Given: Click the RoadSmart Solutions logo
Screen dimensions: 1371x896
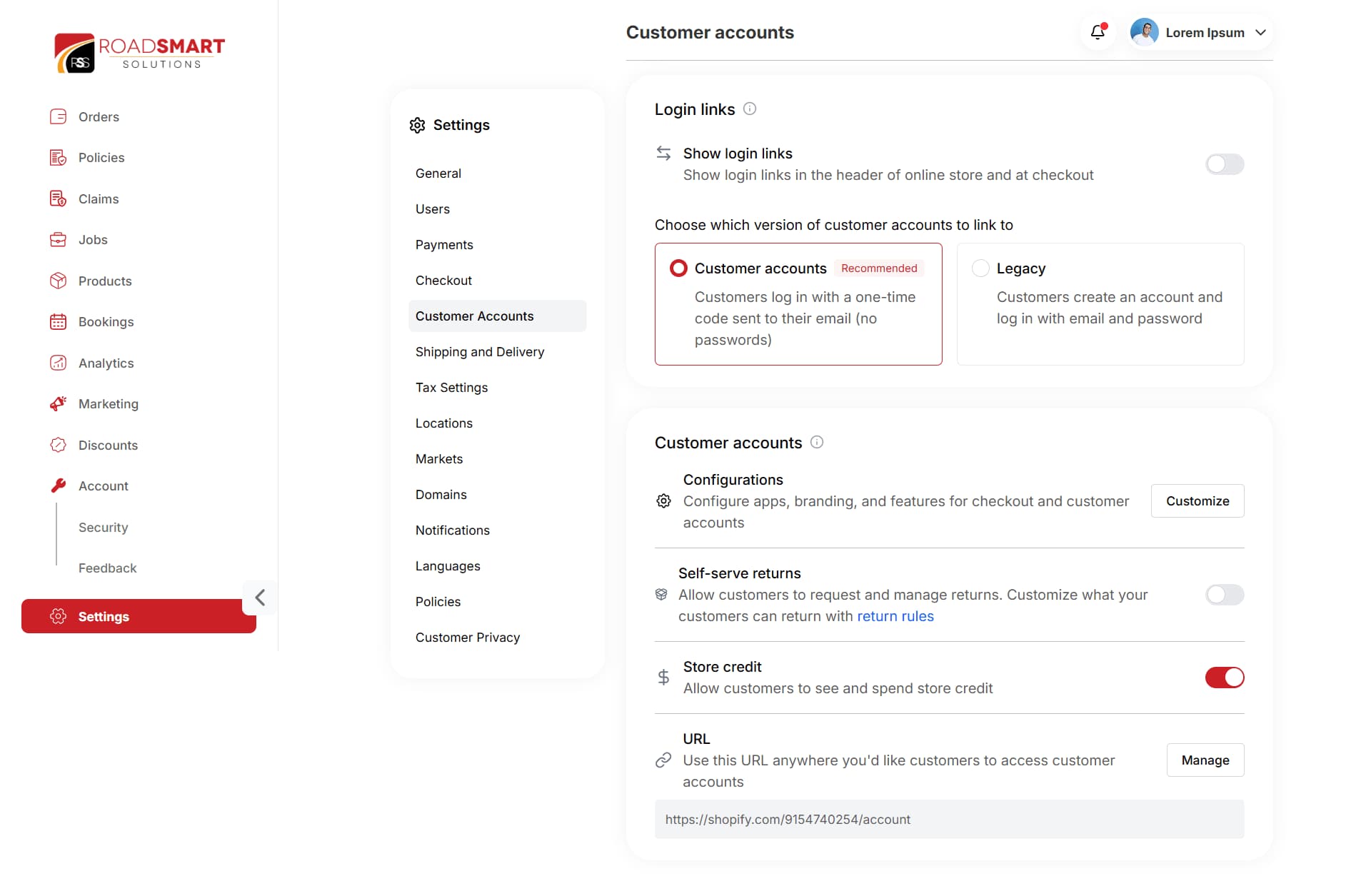Looking at the screenshot, I should [x=139, y=52].
